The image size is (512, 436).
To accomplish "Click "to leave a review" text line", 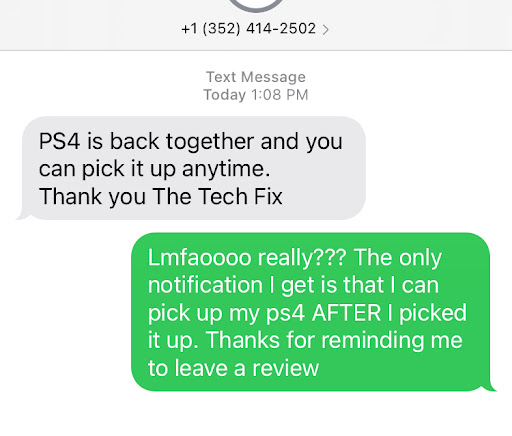I will (x=233, y=368).
